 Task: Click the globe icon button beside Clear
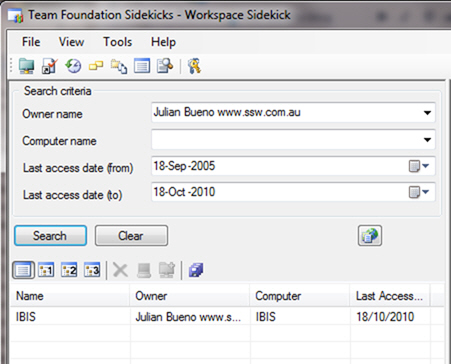coord(370,236)
